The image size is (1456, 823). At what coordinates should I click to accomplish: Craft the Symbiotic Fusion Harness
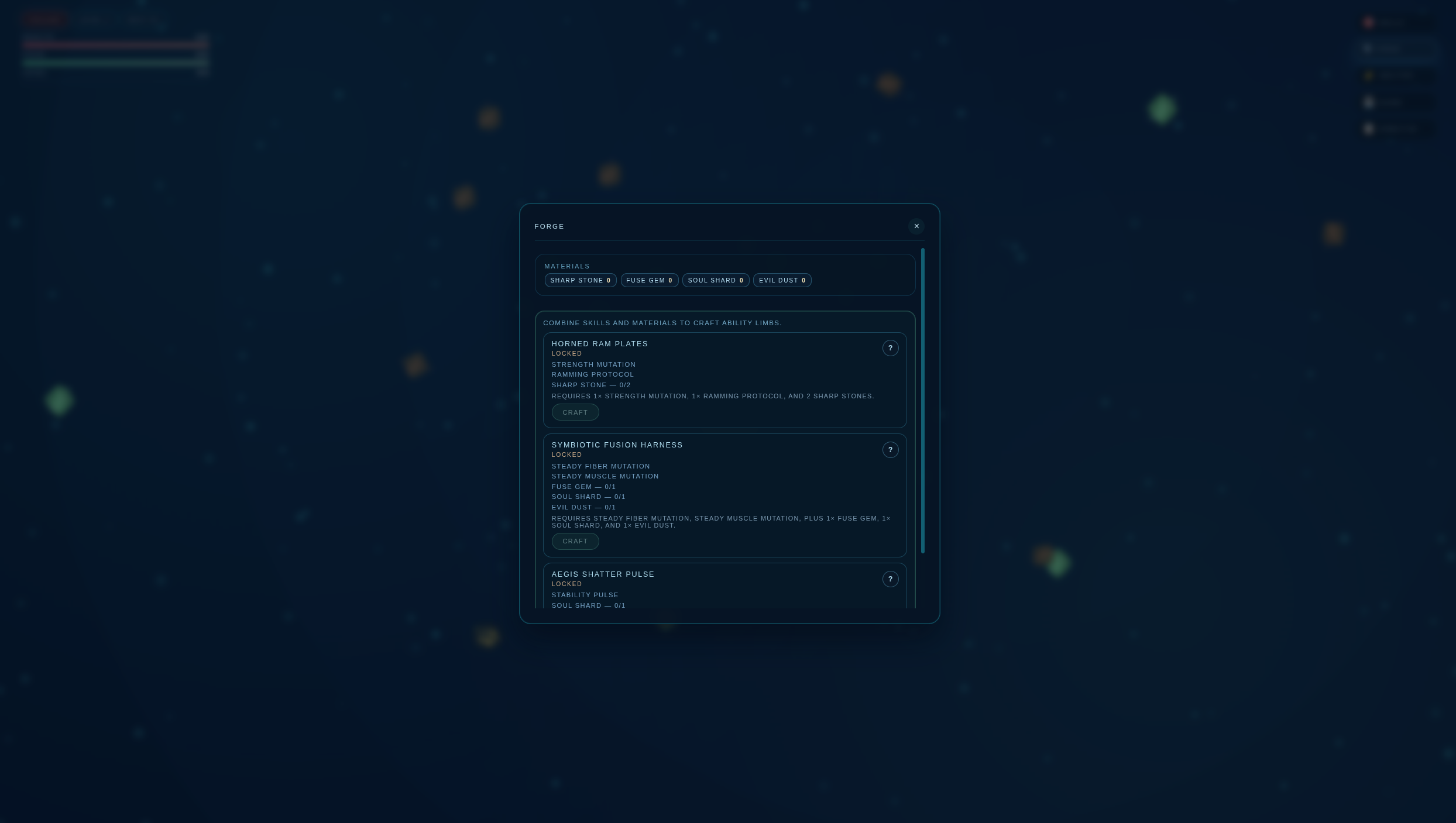pyautogui.click(x=575, y=541)
